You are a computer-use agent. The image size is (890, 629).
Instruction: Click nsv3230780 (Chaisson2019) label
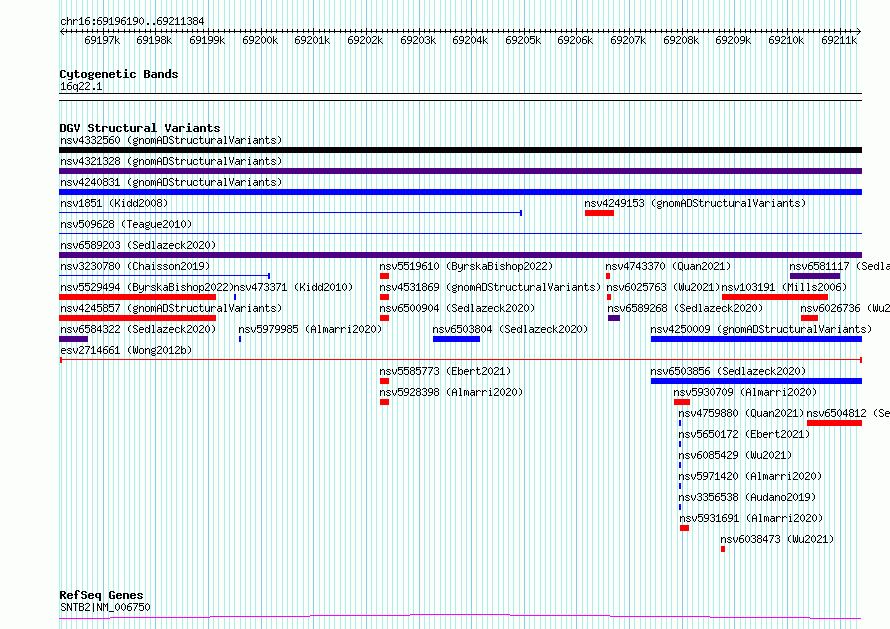[x=135, y=266]
